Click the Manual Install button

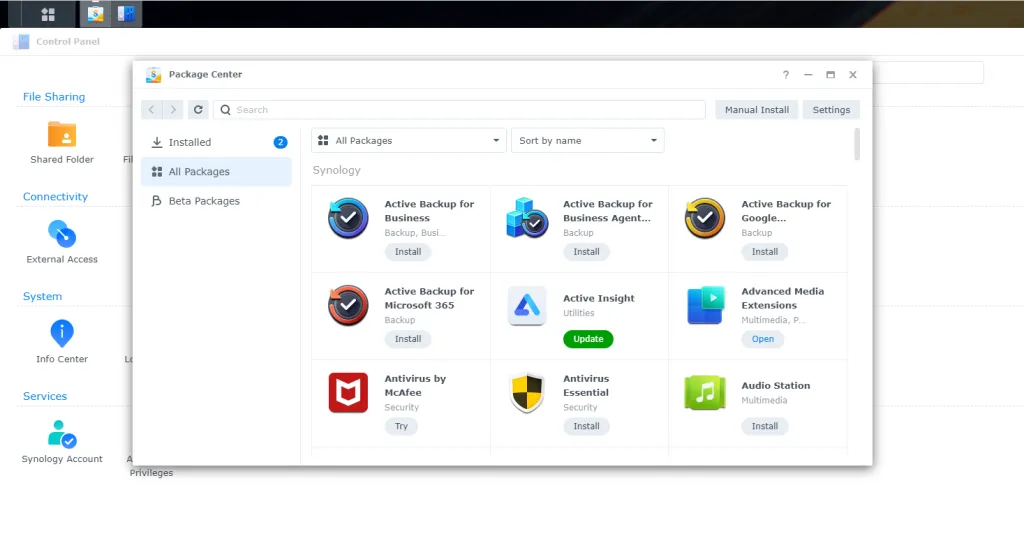[x=757, y=110]
